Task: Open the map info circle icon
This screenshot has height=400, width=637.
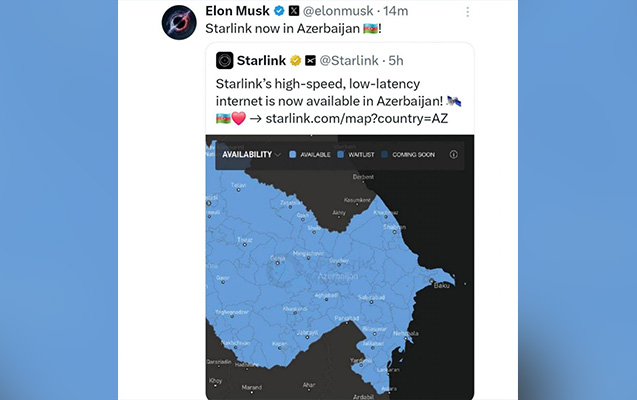Action: click(x=453, y=154)
